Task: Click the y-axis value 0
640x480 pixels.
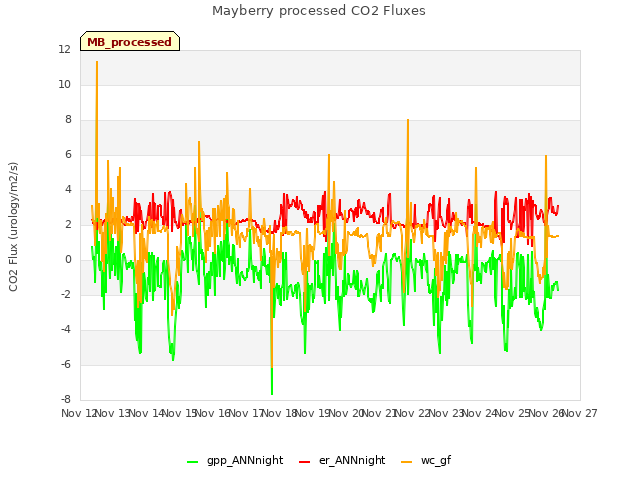Action: click(68, 260)
